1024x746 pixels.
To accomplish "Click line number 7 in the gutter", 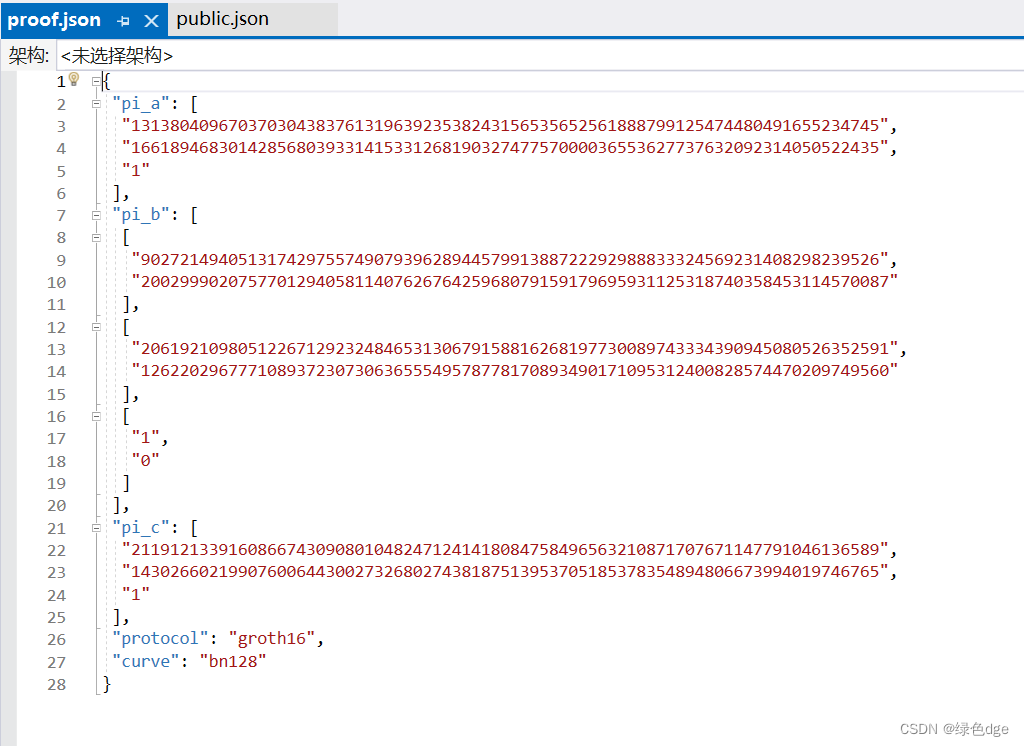I will click(61, 216).
